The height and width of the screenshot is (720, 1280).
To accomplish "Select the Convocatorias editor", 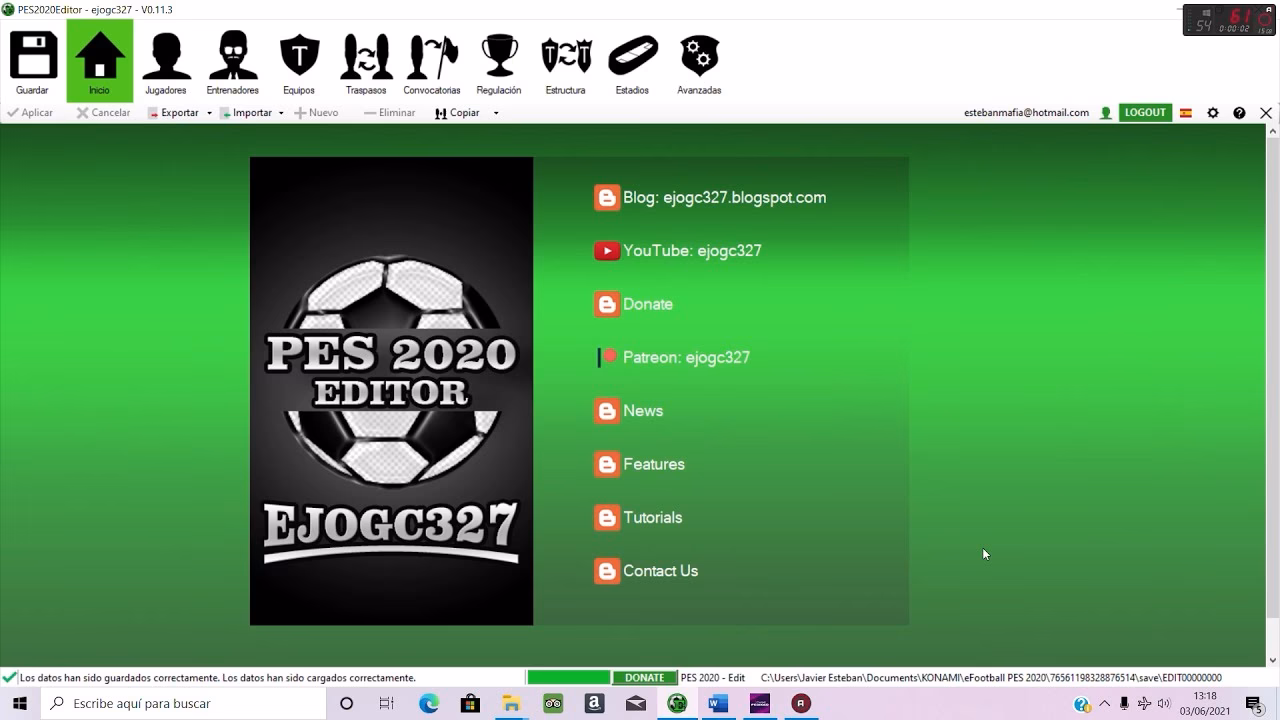I will pos(431,62).
